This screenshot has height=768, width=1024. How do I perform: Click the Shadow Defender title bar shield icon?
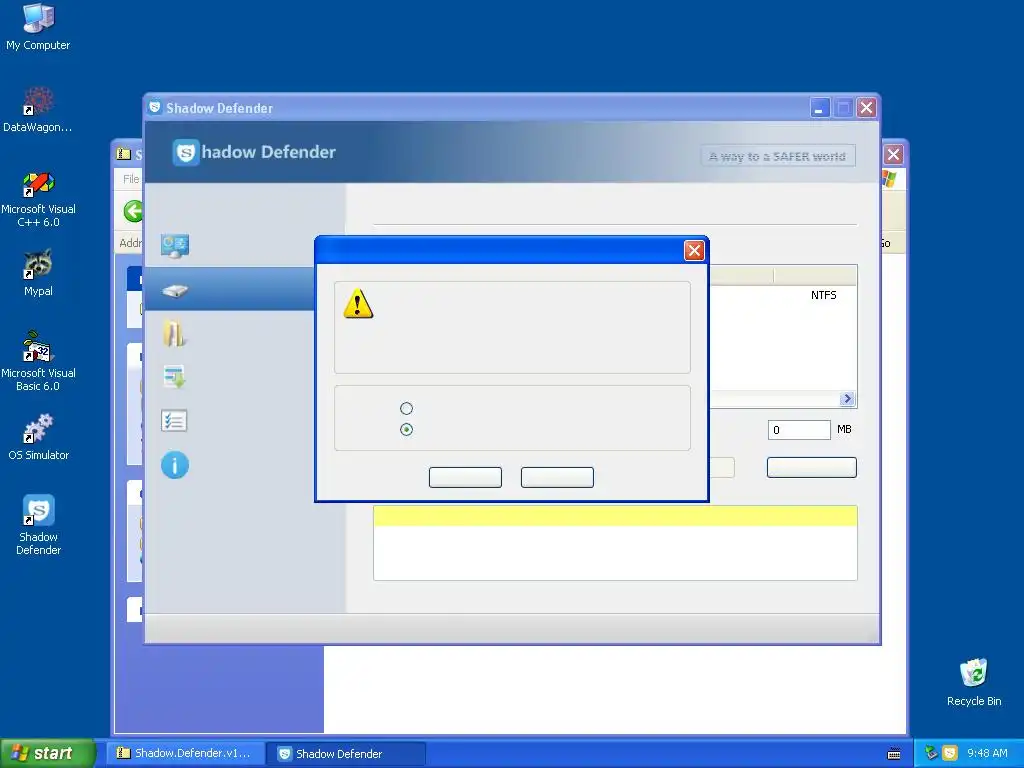[x=155, y=107]
